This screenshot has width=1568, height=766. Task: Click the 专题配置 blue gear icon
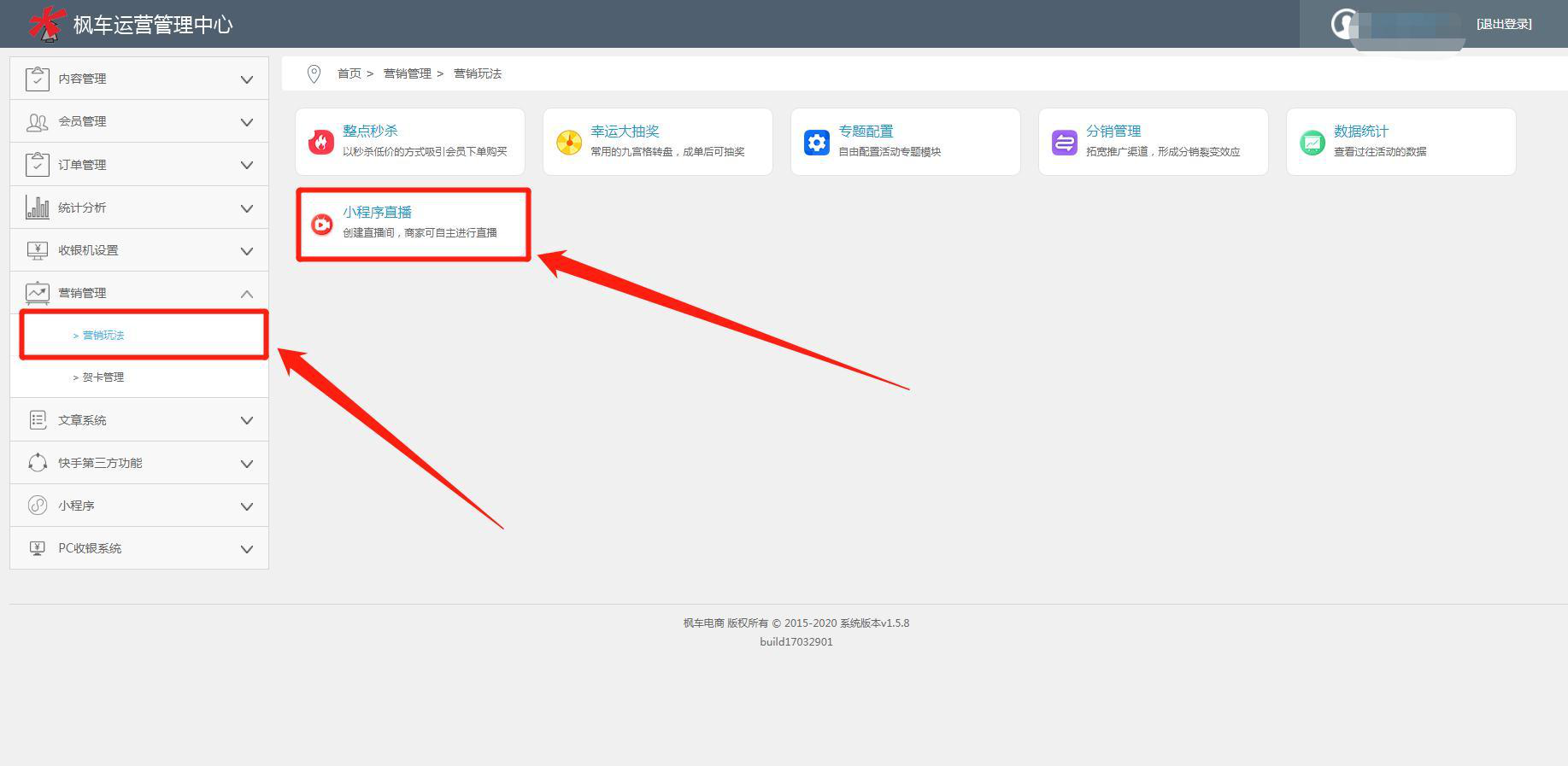pyautogui.click(x=817, y=142)
